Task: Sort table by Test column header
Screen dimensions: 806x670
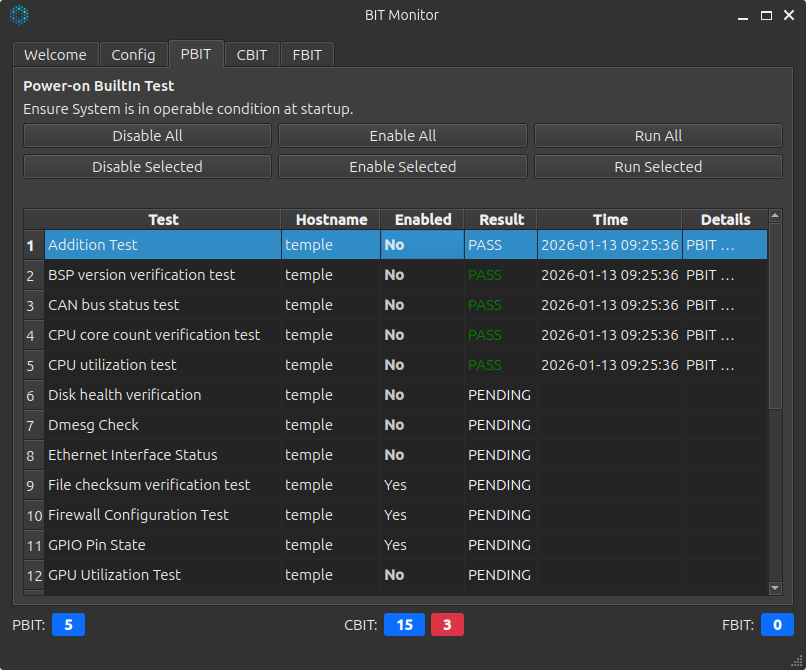Action: pos(163,220)
